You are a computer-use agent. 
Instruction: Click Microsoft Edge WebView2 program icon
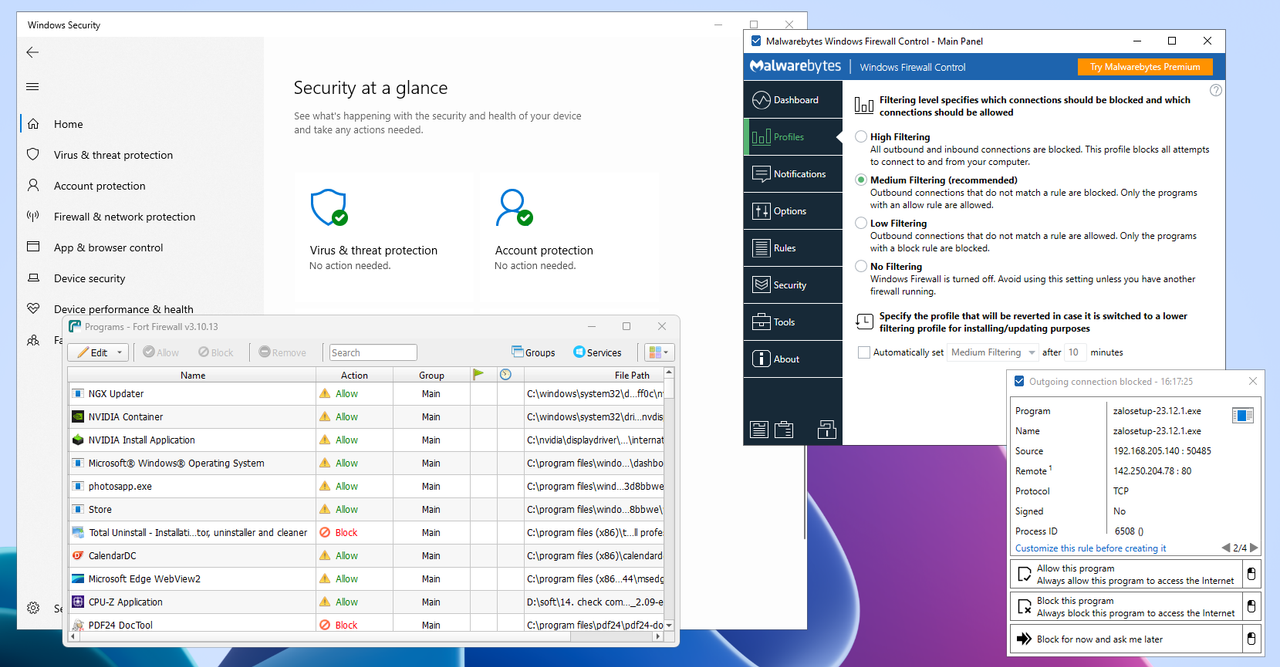pos(78,579)
